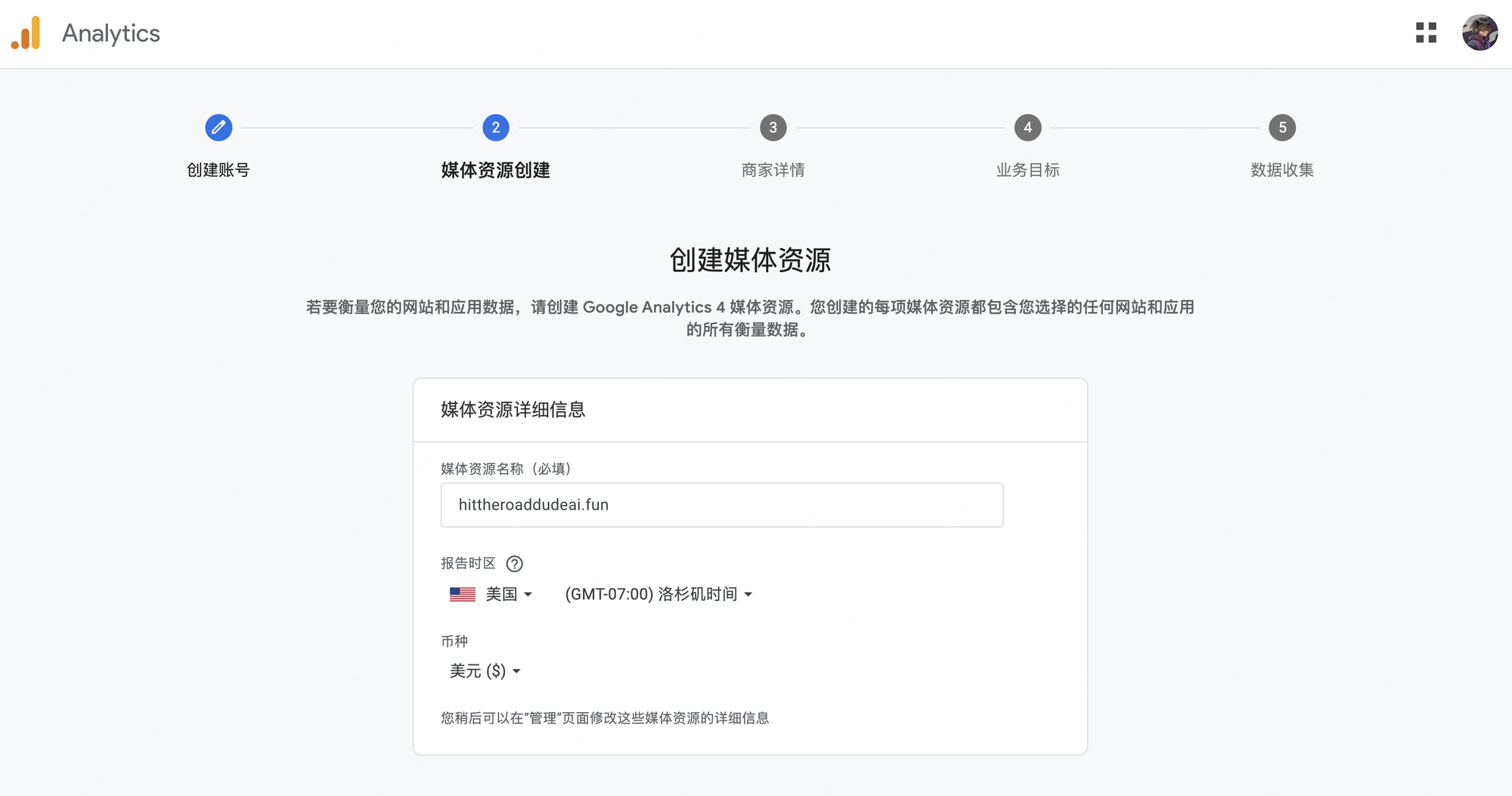This screenshot has height=796, width=1512.
Task: Click the note 您稍后可以在“管理”页面修改这些媒体资源的详细信息
Action: pyautogui.click(x=605, y=718)
